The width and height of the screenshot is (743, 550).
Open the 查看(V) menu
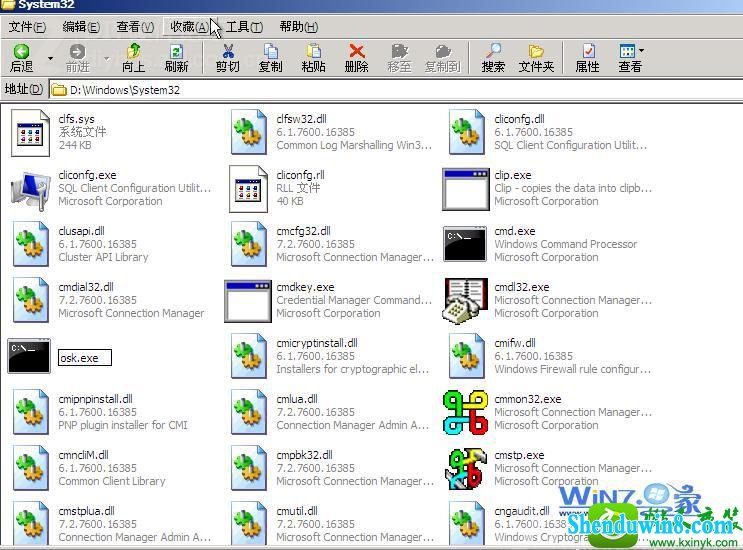click(x=135, y=27)
